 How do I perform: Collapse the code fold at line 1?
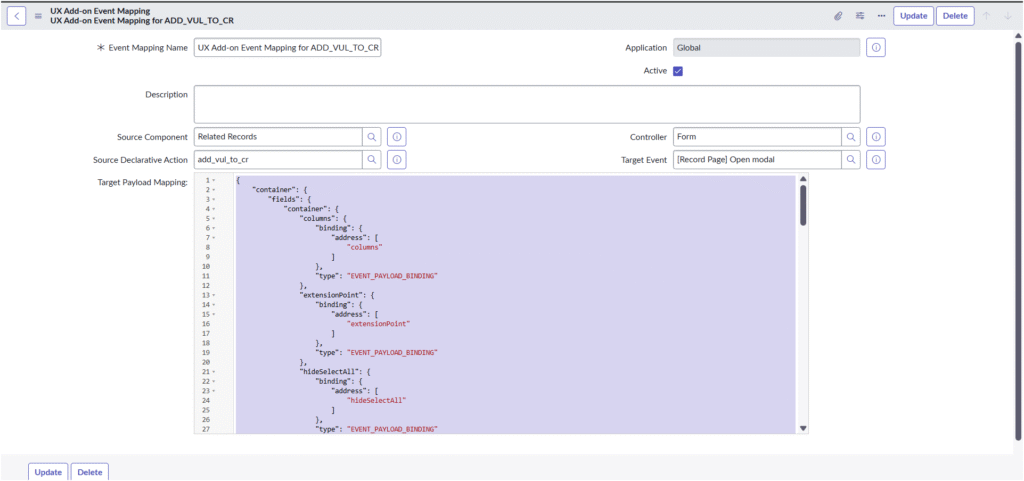(x=214, y=180)
